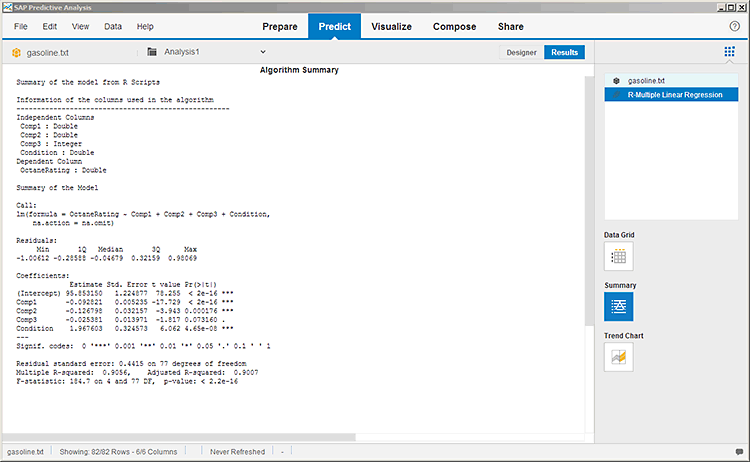Click the SAP Predictive Analysis title icon
This screenshot has width=750, height=462.
(x=7, y=7)
